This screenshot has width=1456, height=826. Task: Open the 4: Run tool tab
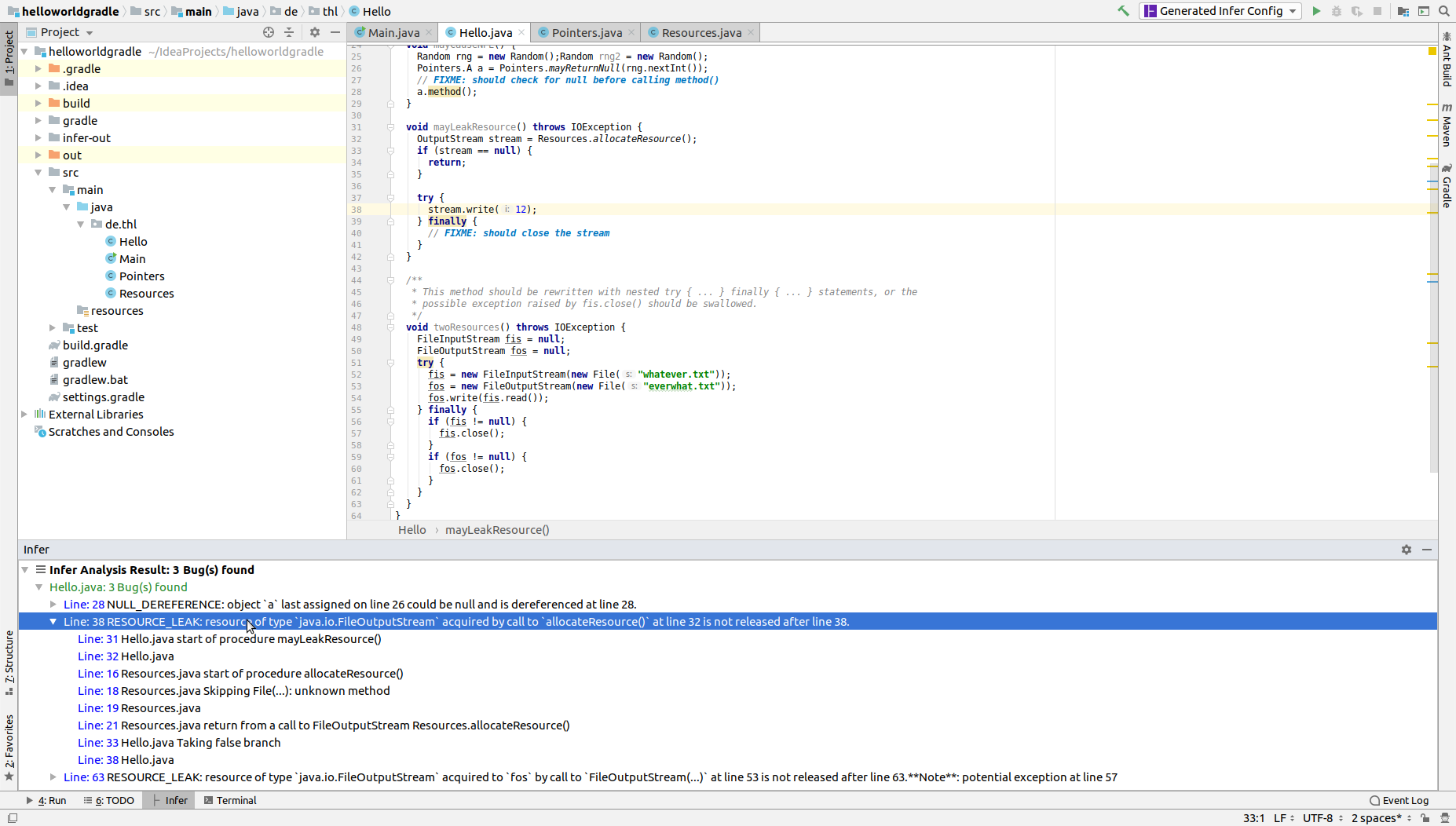pyautogui.click(x=46, y=800)
